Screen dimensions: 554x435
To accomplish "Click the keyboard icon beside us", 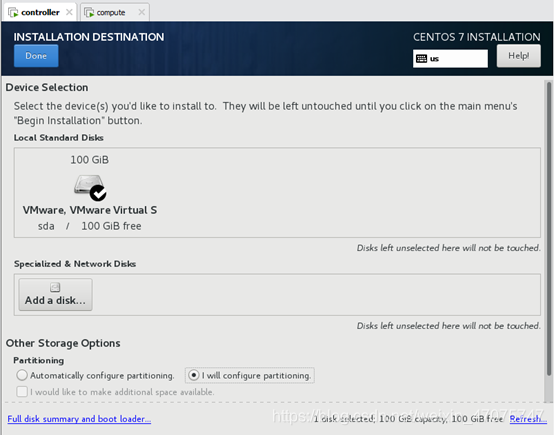I will point(421,59).
